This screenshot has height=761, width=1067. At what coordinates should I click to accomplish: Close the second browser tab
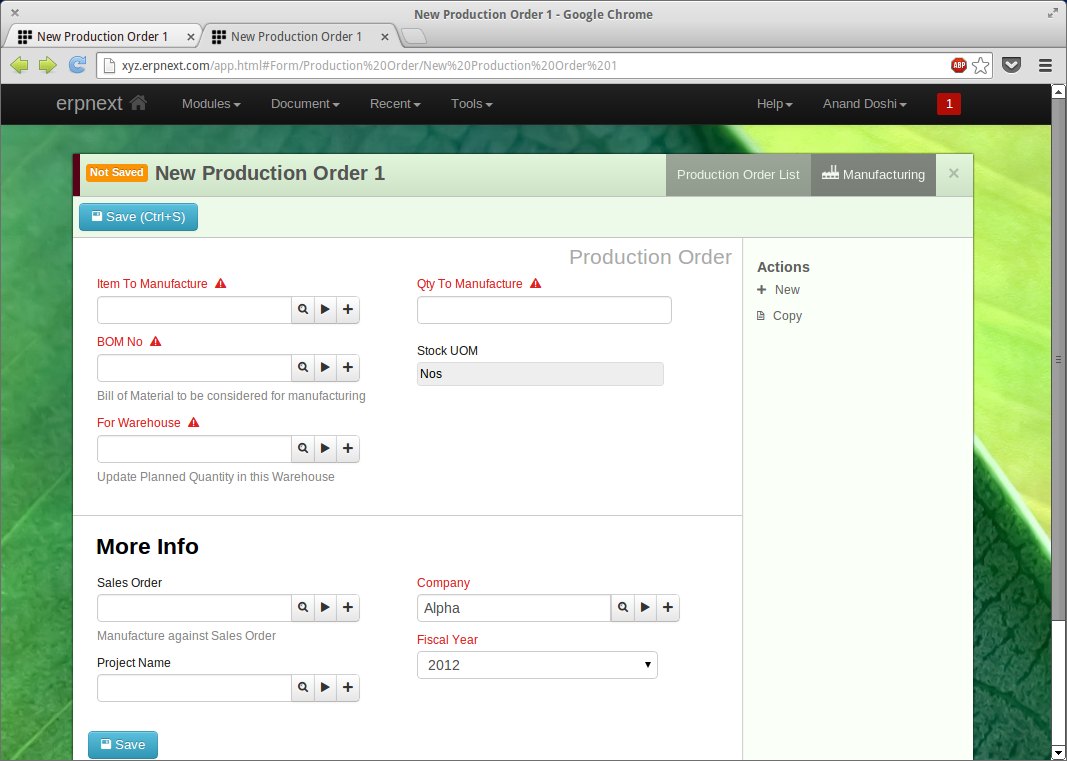(x=385, y=37)
